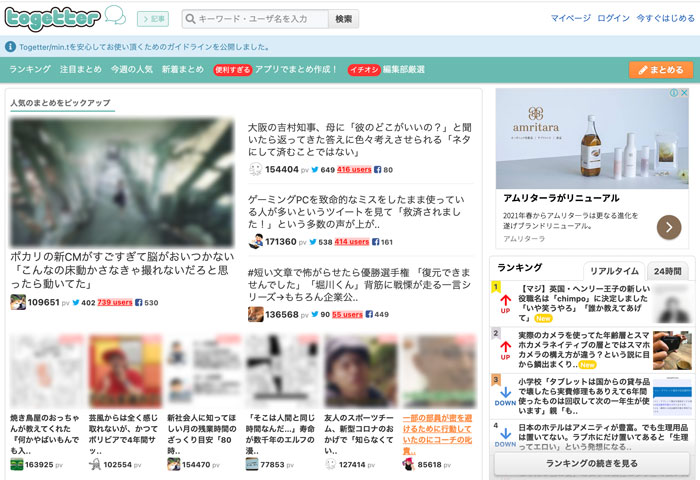Screen dimensions: 700x480
Task: Open rank 2 スマホカメラネイティブ ranking entry
Action: 584,350
